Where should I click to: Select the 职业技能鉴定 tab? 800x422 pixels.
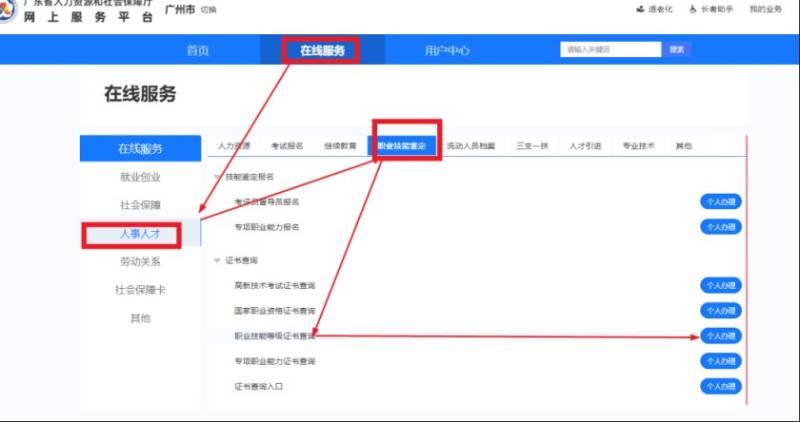point(403,146)
